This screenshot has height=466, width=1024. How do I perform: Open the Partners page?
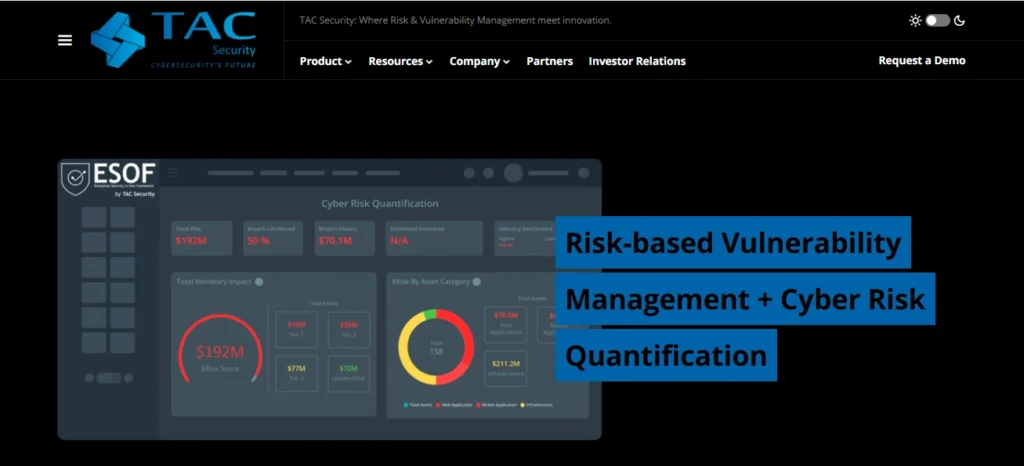(x=549, y=61)
